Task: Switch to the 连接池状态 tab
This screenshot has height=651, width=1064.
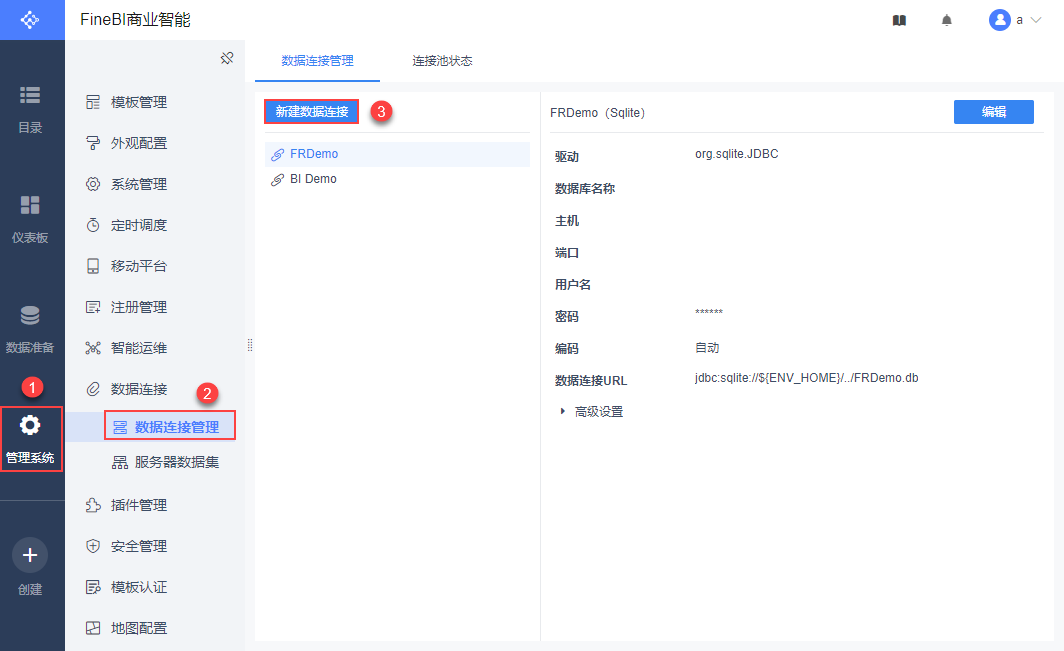Action: 442,61
